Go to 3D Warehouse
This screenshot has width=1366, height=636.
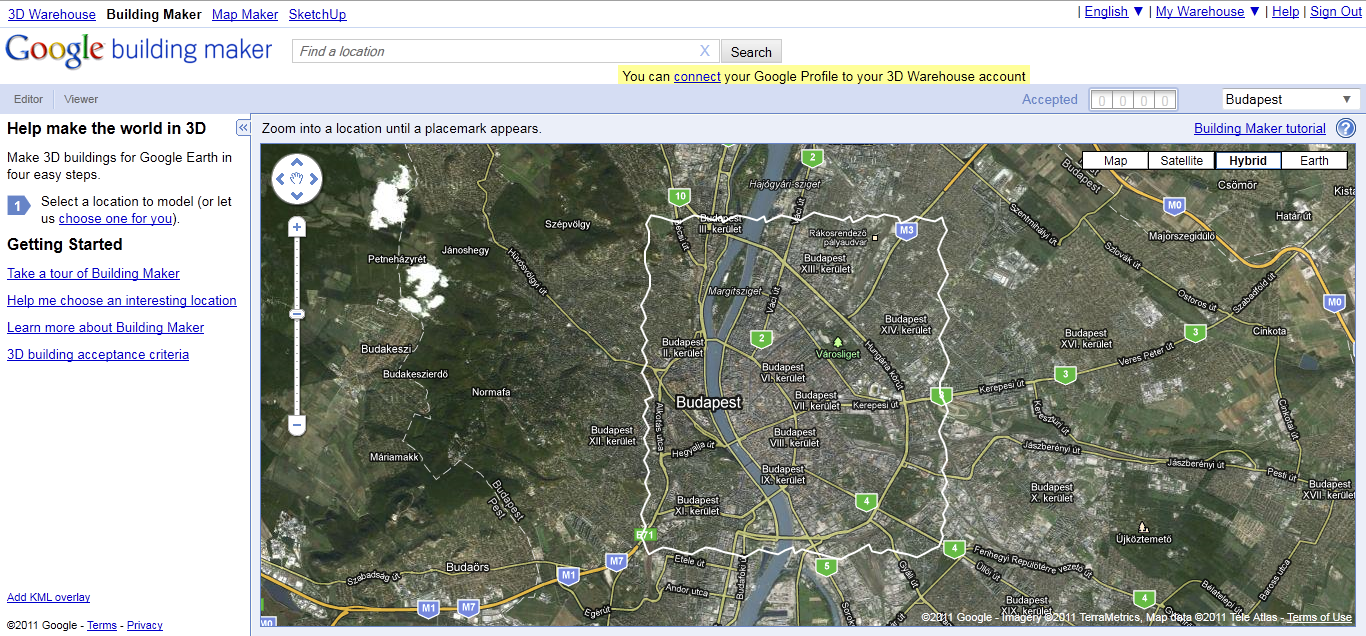tap(52, 14)
